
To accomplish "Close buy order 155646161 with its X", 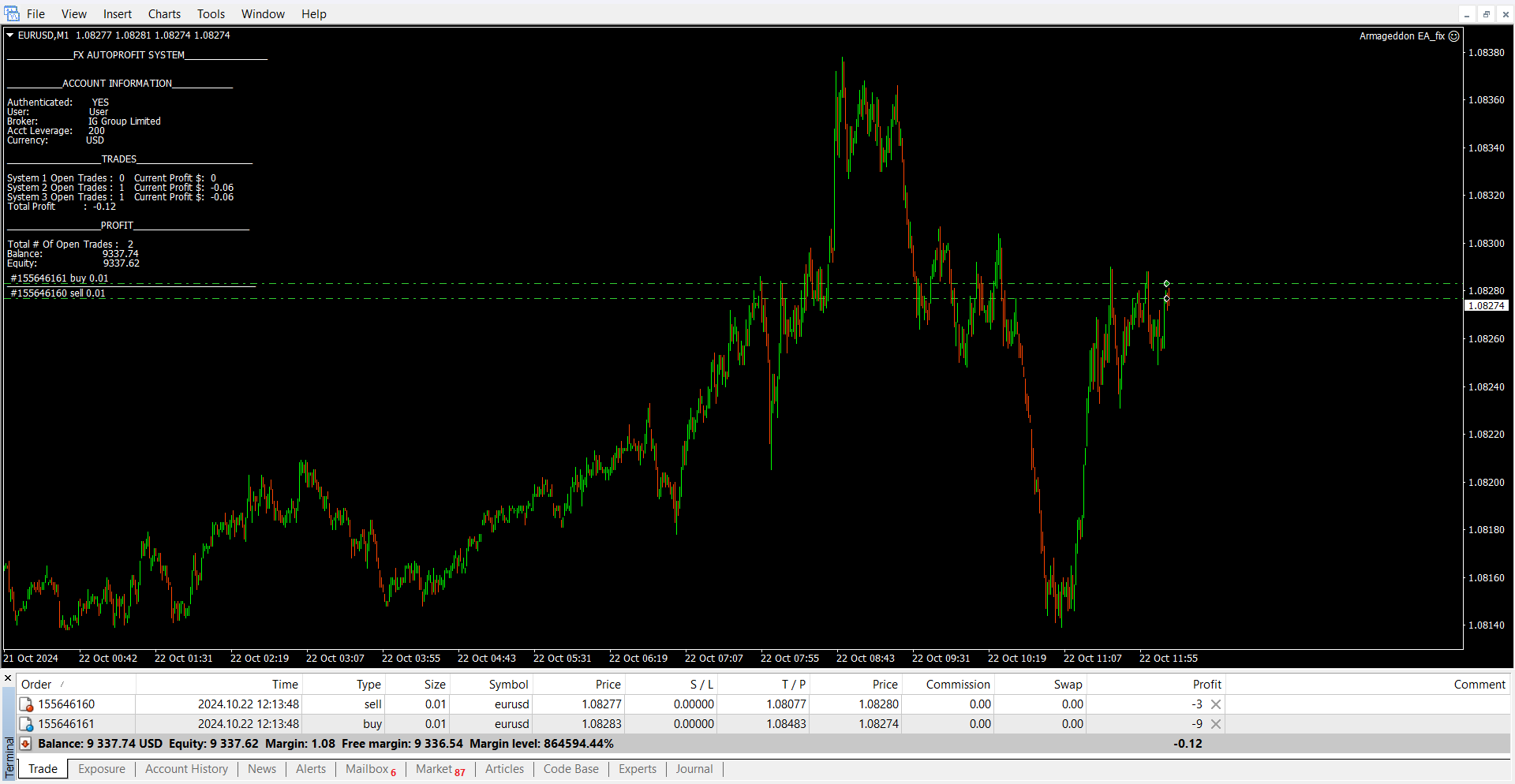I will coord(1216,724).
